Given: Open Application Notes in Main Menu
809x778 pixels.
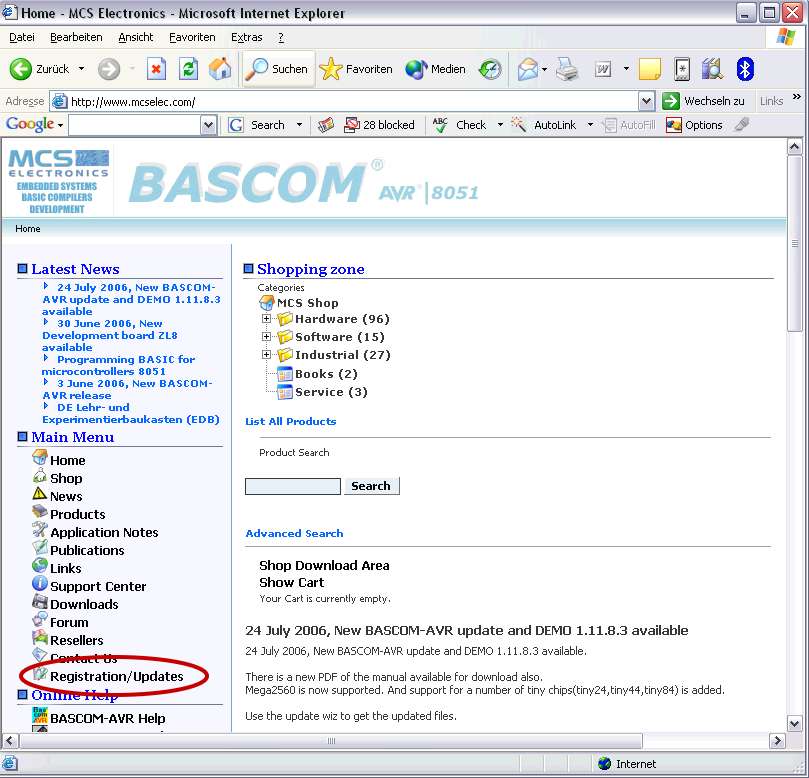Looking at the screenshot, I should point(104,532).
